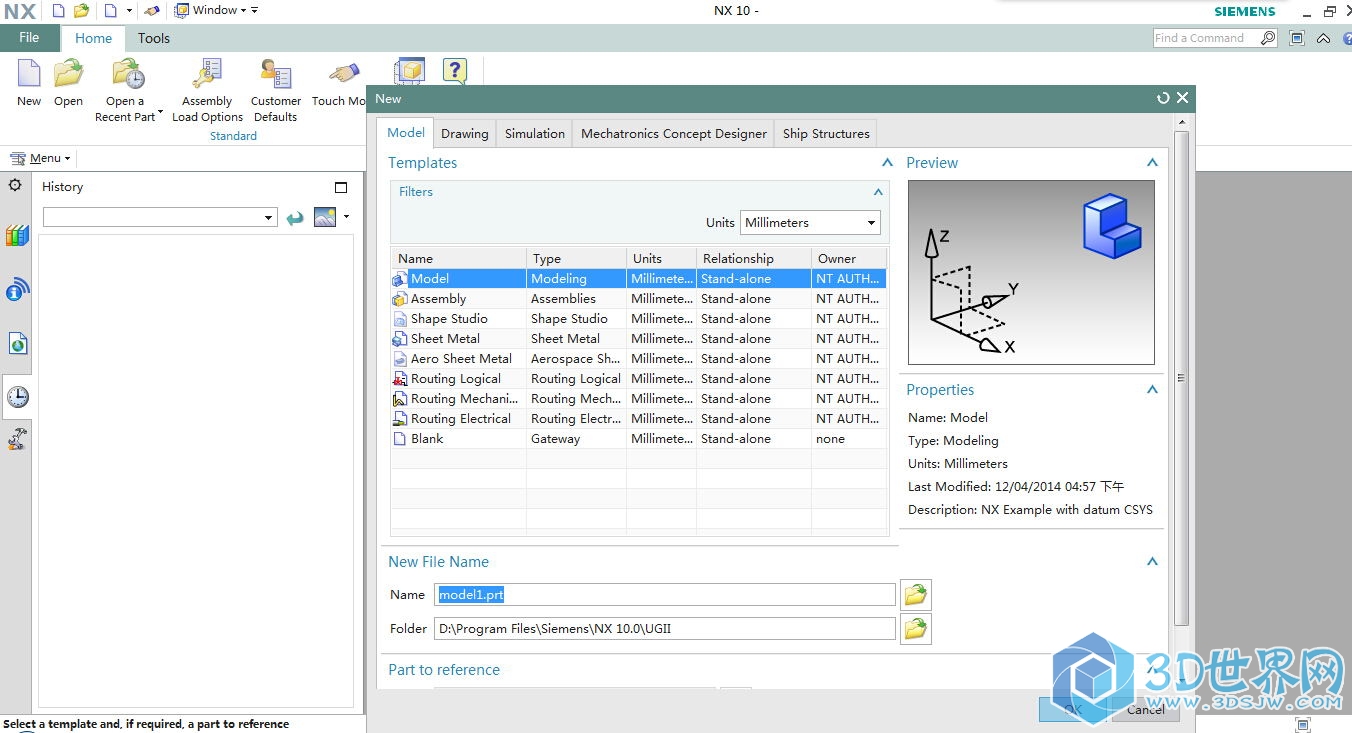Switch to the Drawing tab
This screenshot has width=1352, height=733.
[465, 133]
